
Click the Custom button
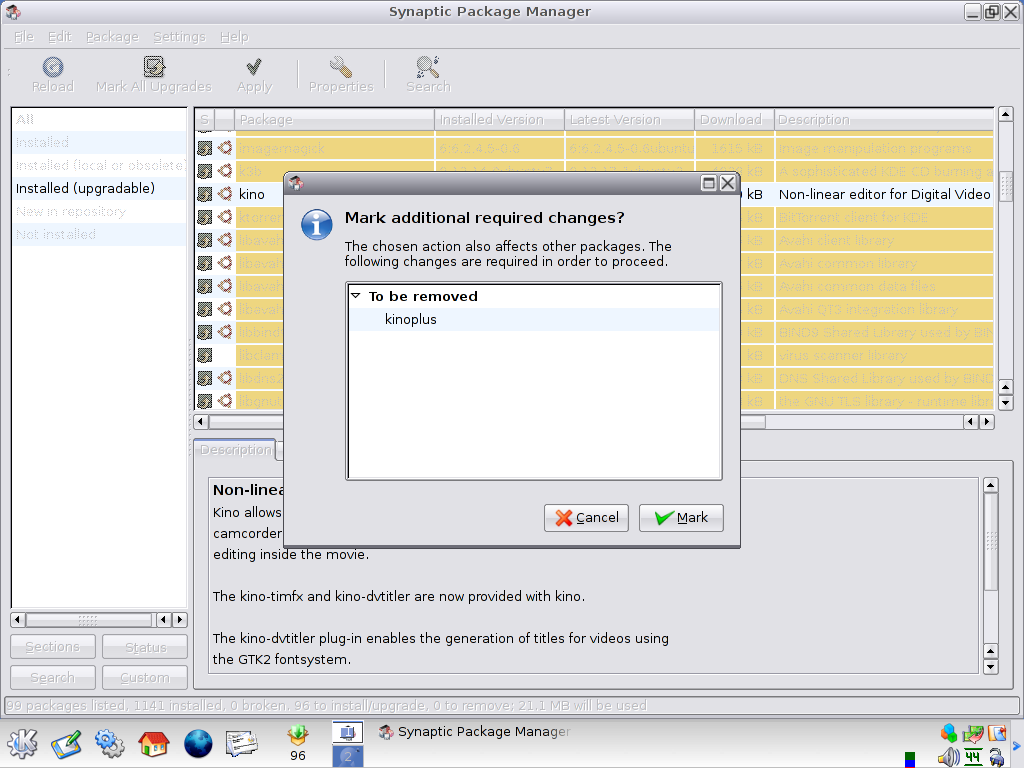click(x=145, y=677)
